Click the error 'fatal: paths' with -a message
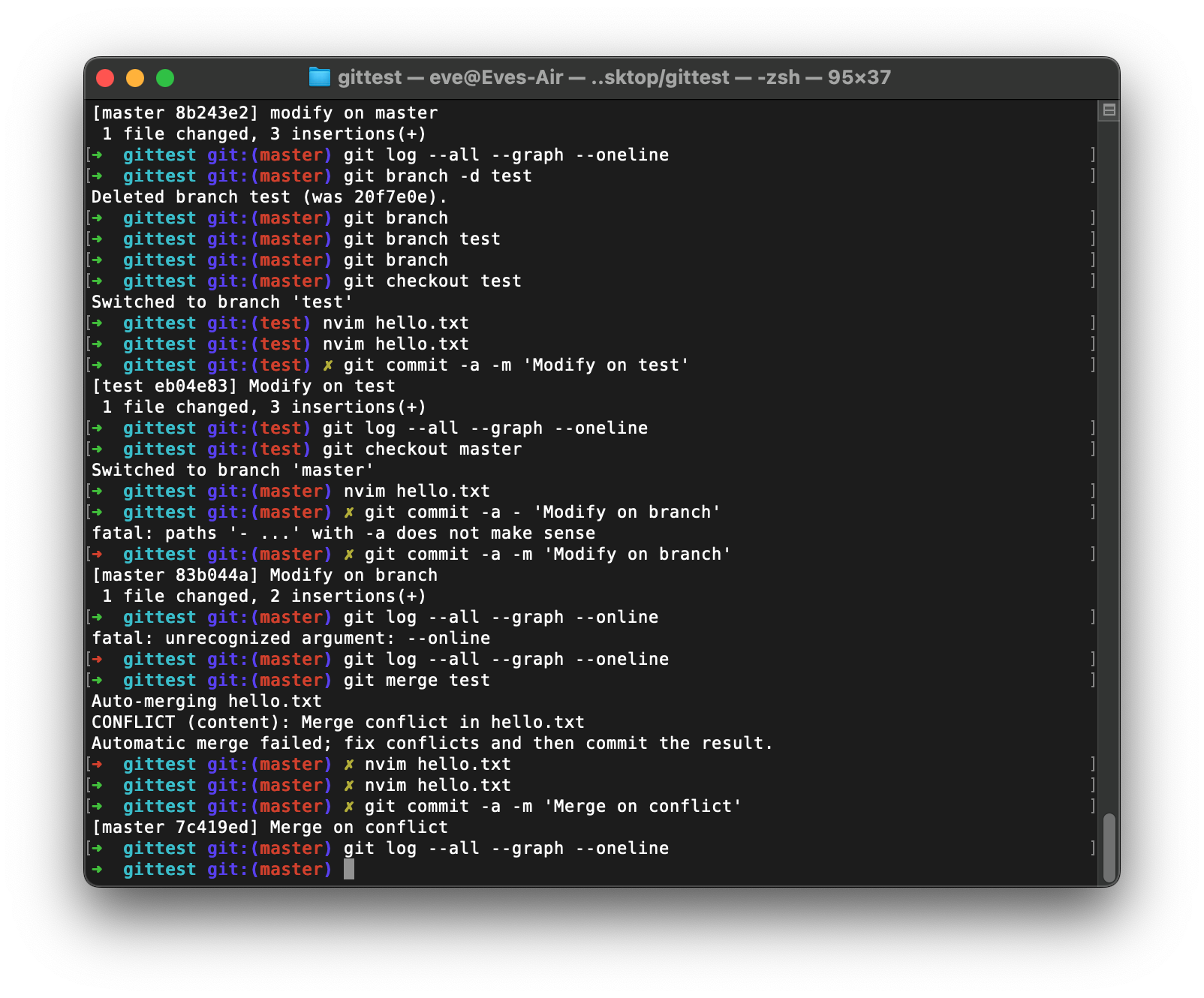 [x=344, y=534]
